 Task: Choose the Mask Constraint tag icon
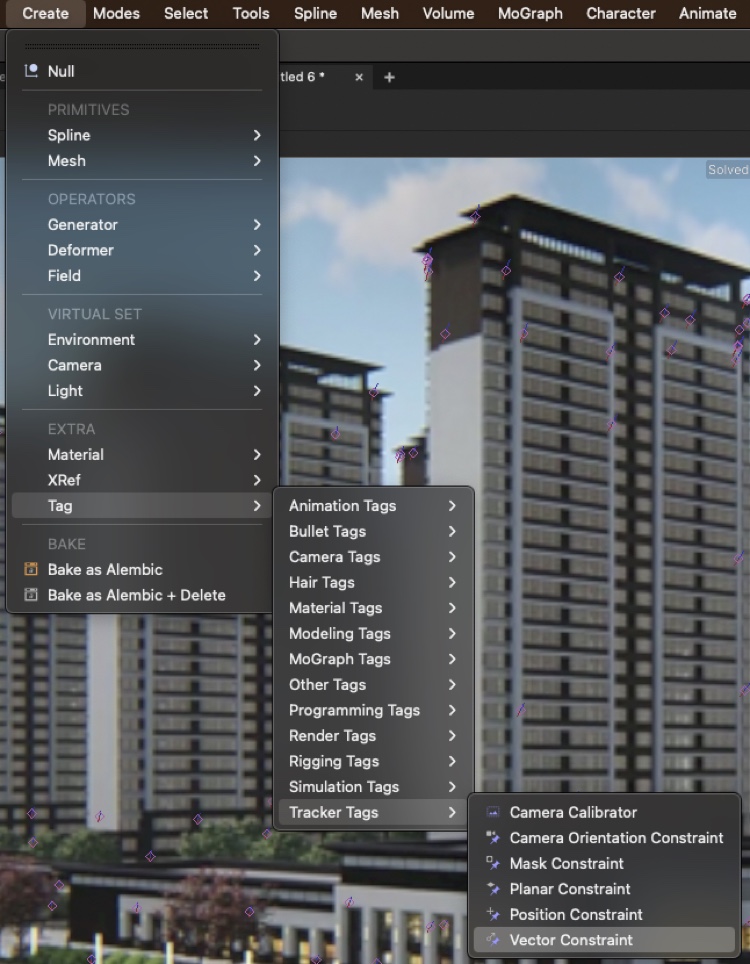(x=492, y=864)
